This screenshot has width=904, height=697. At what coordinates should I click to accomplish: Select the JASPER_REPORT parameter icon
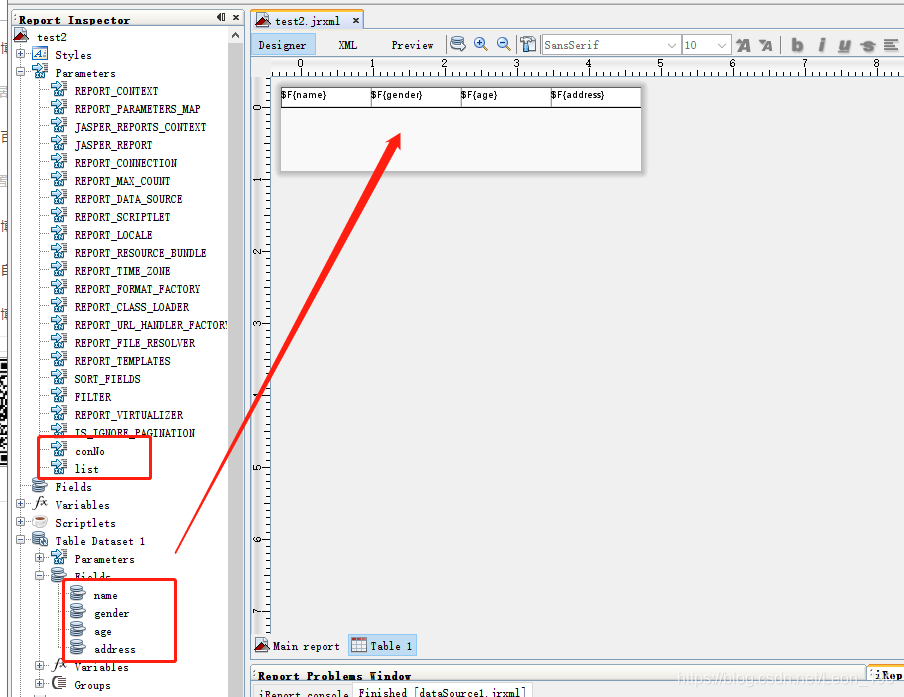(59, 143)
